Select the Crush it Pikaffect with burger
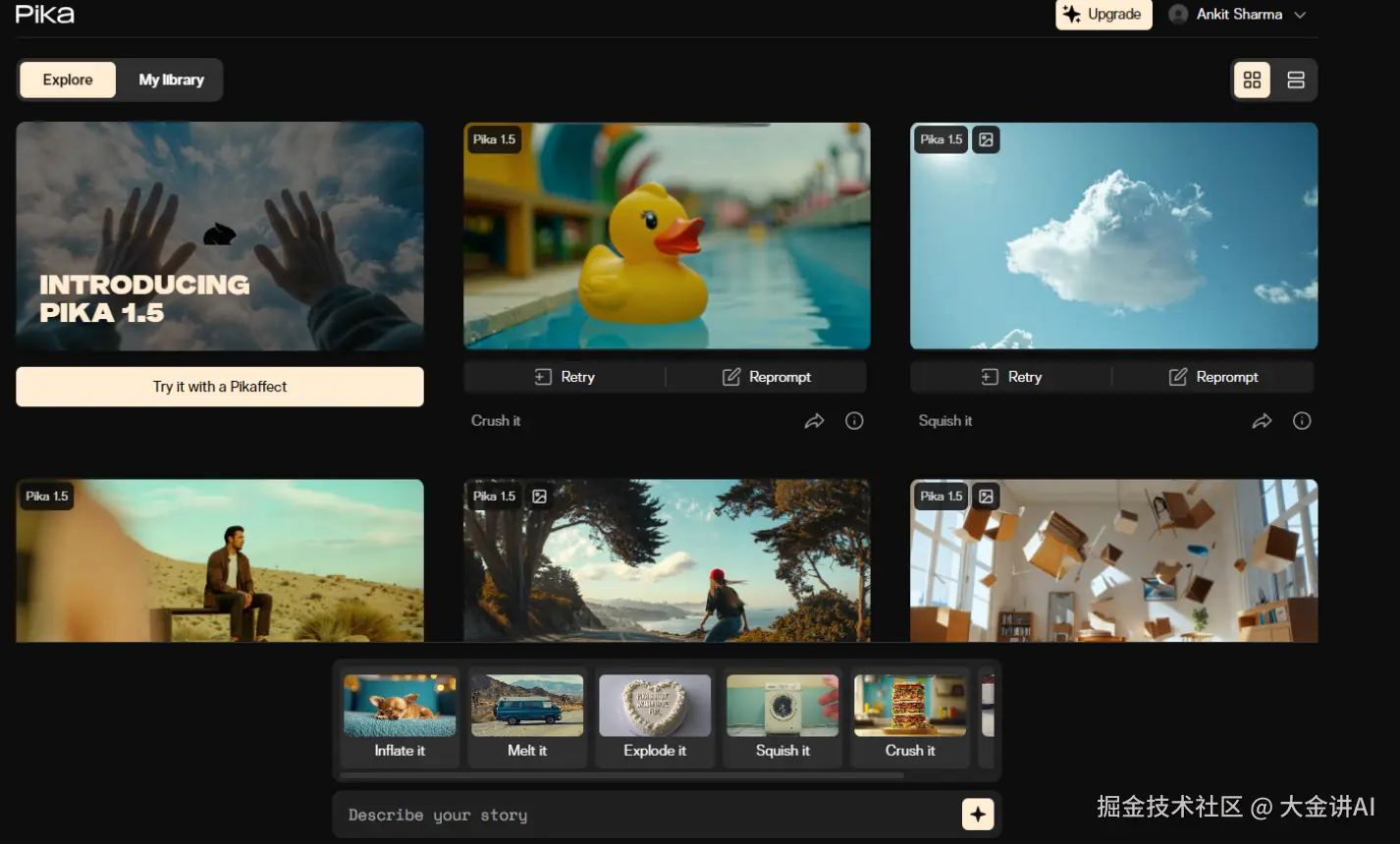 [x=910, y=717]
